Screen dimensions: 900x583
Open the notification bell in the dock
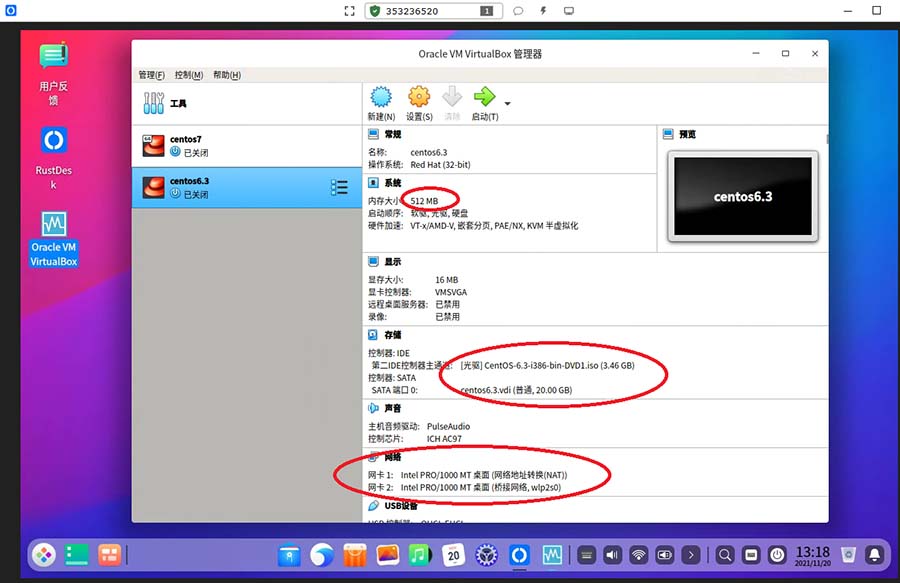(x=875, y=555)
